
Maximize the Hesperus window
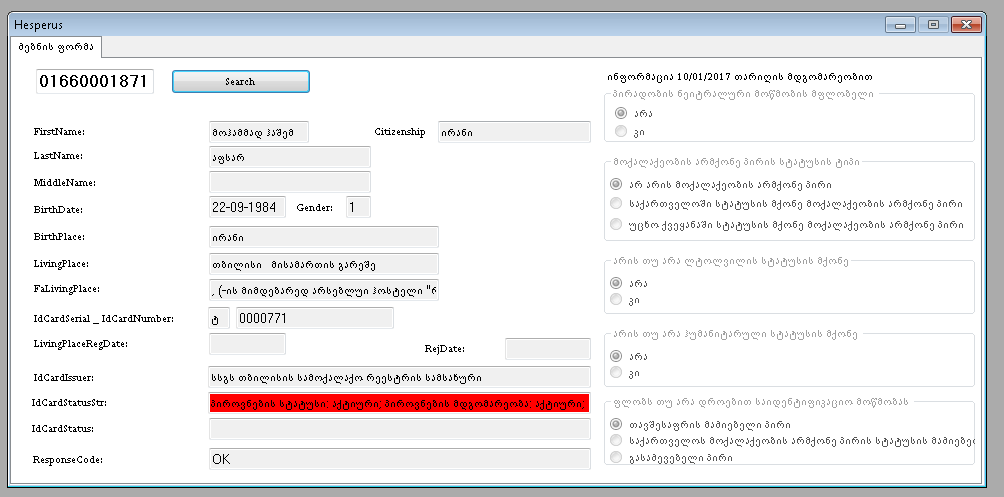point(933,24)
